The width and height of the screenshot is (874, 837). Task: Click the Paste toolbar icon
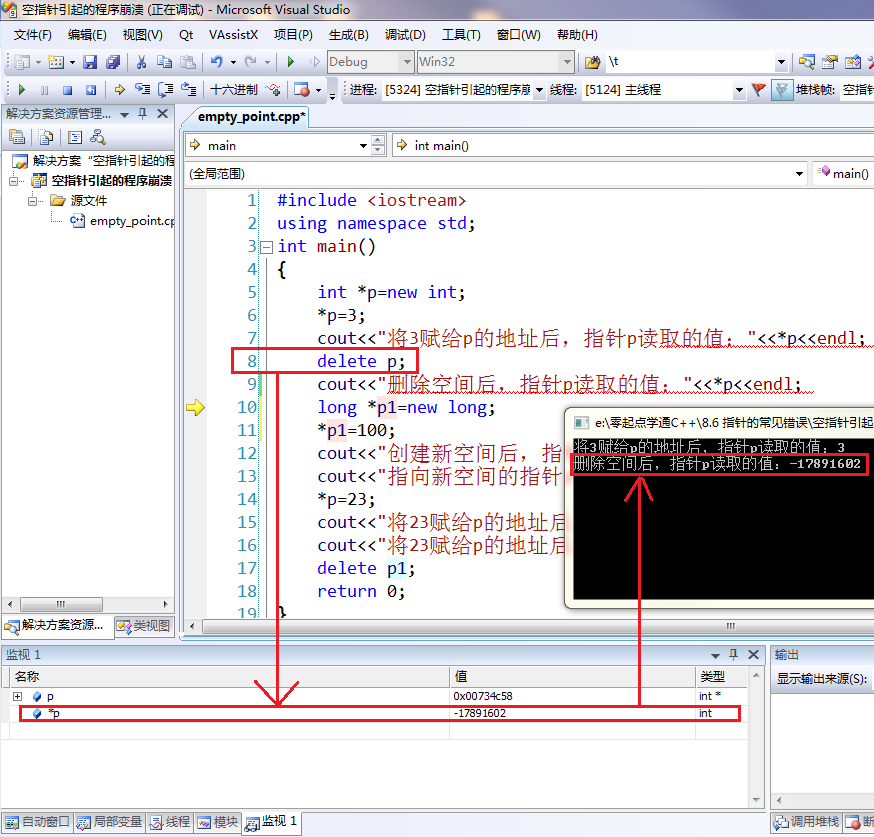(x=188, y=62)
